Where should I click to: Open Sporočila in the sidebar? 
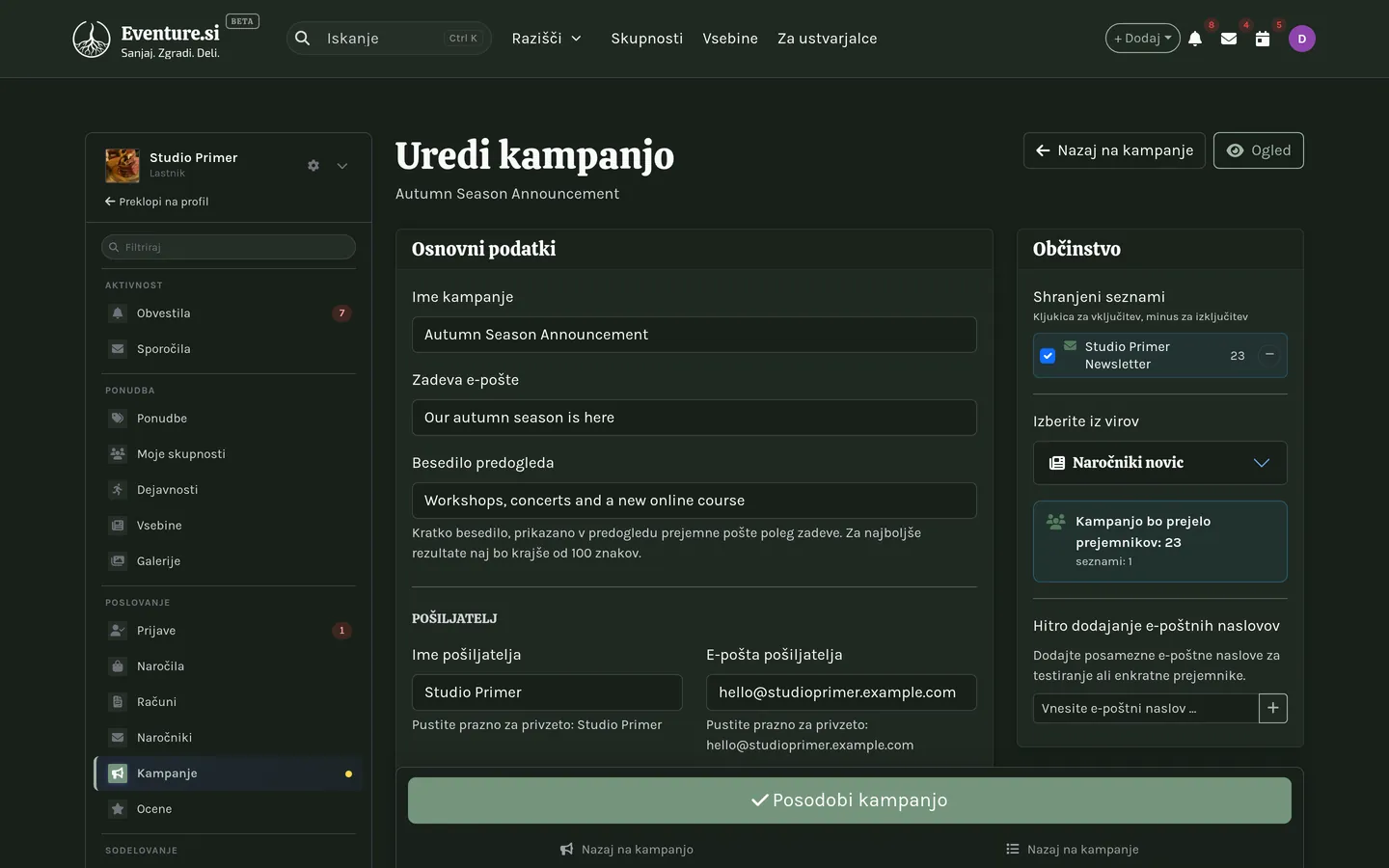pyautogui.click(x=229, y=349)
